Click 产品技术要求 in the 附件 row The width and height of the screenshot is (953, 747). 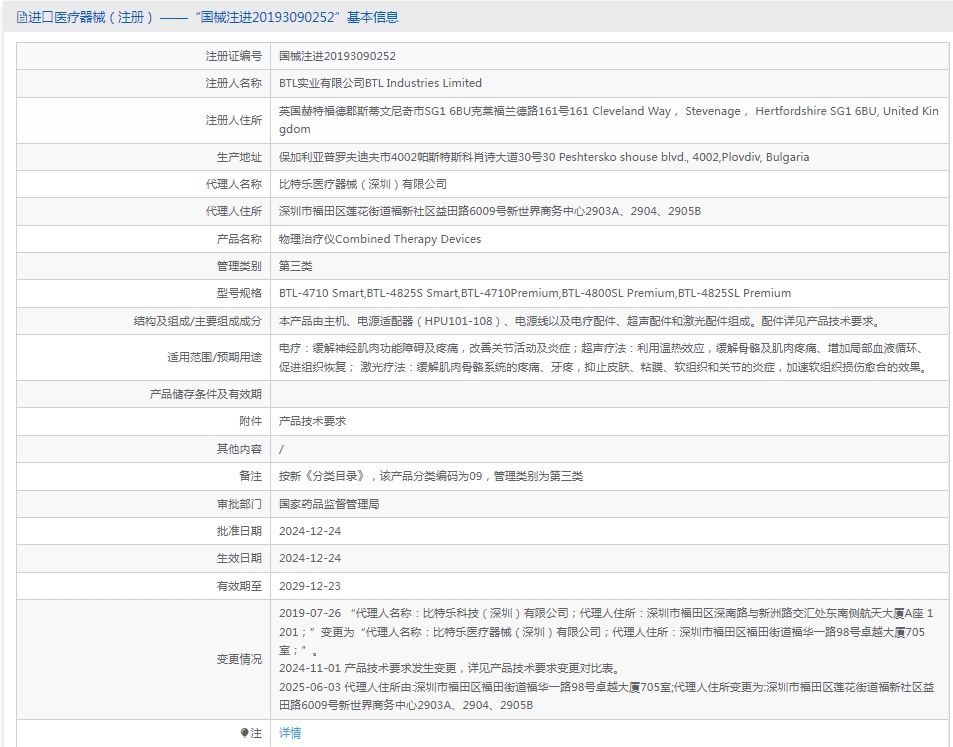coord(312,421)
